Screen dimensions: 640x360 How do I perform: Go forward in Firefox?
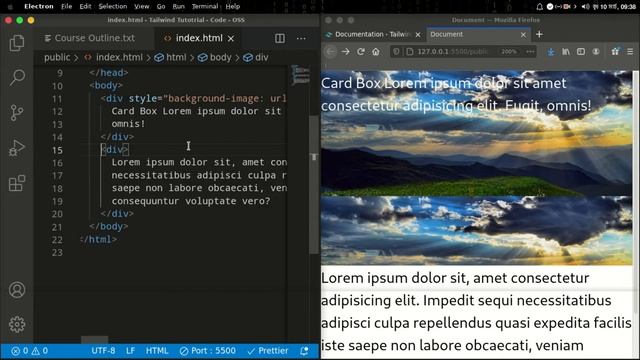(345, 52)
